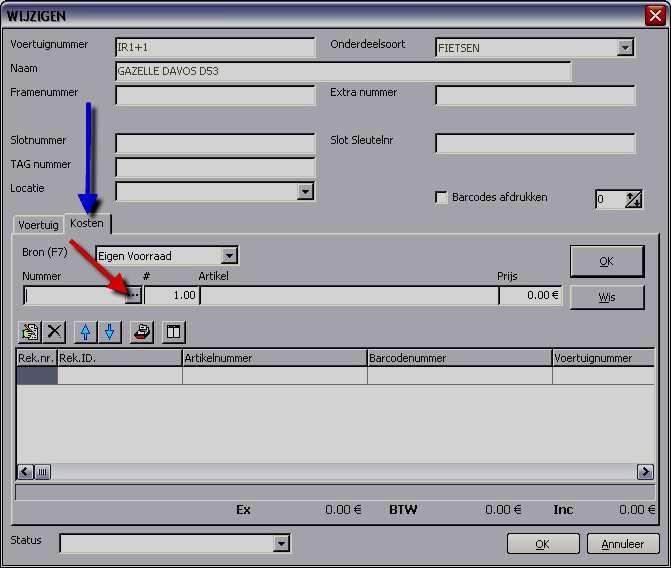Select the Kosten tab
The height and width of the screenshot is (568, 671).
point(87,223)
